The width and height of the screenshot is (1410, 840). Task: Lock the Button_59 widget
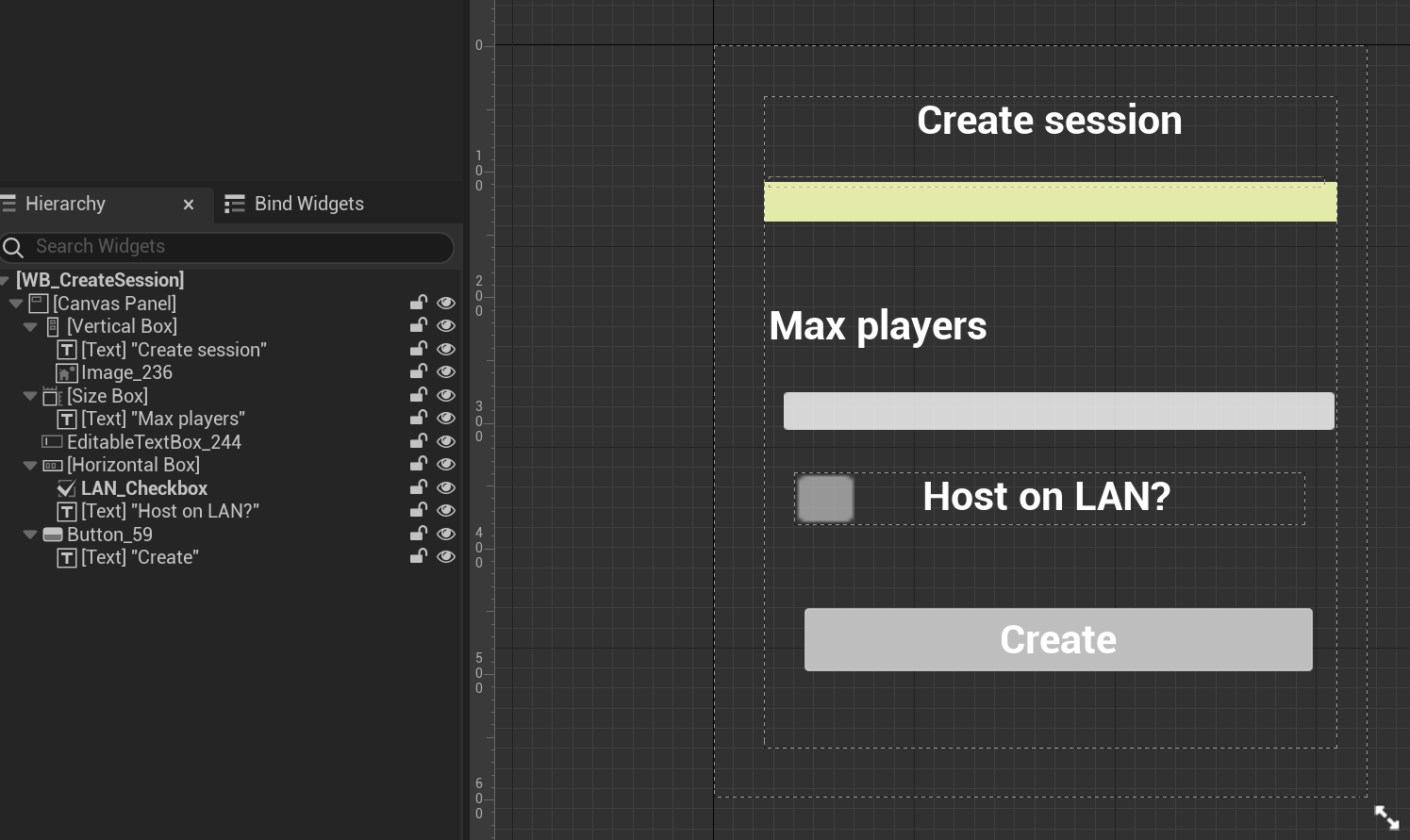pos(418,534)
